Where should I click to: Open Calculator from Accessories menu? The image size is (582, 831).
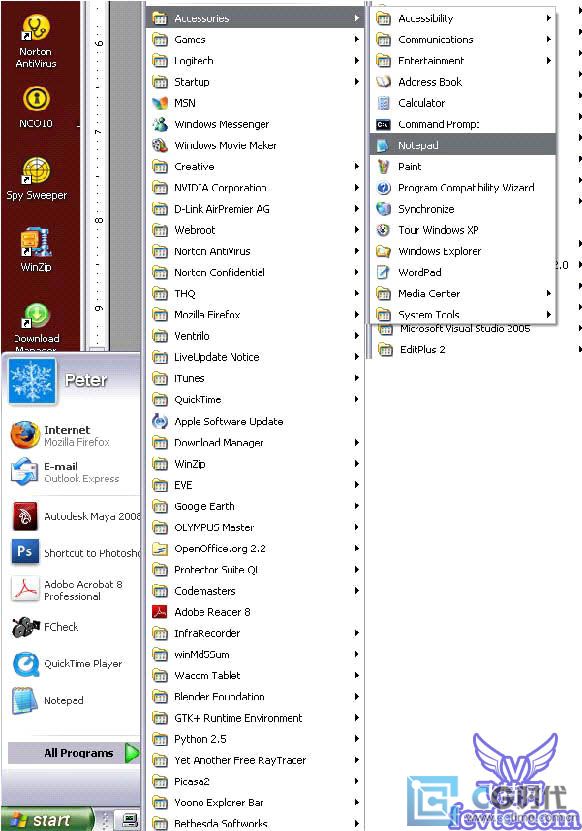point(463,103)
